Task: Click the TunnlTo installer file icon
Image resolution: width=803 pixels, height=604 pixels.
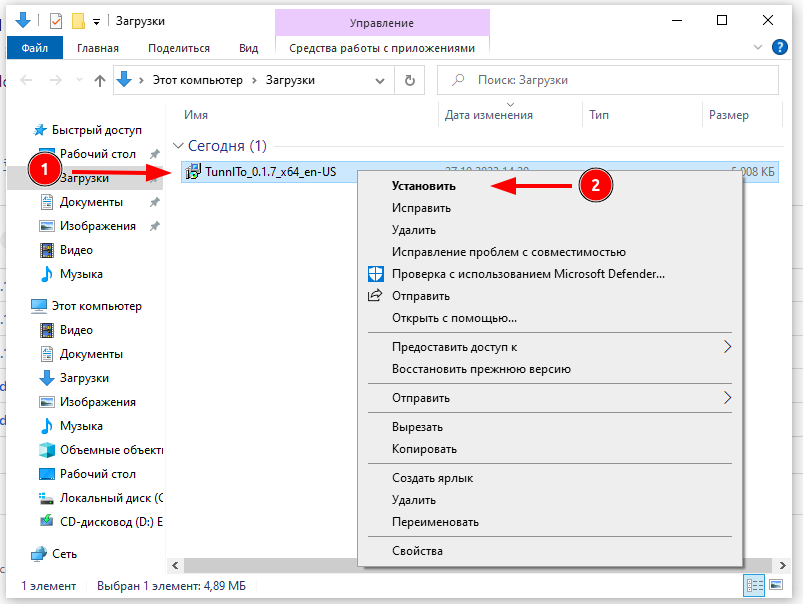Action: [193, 173]
